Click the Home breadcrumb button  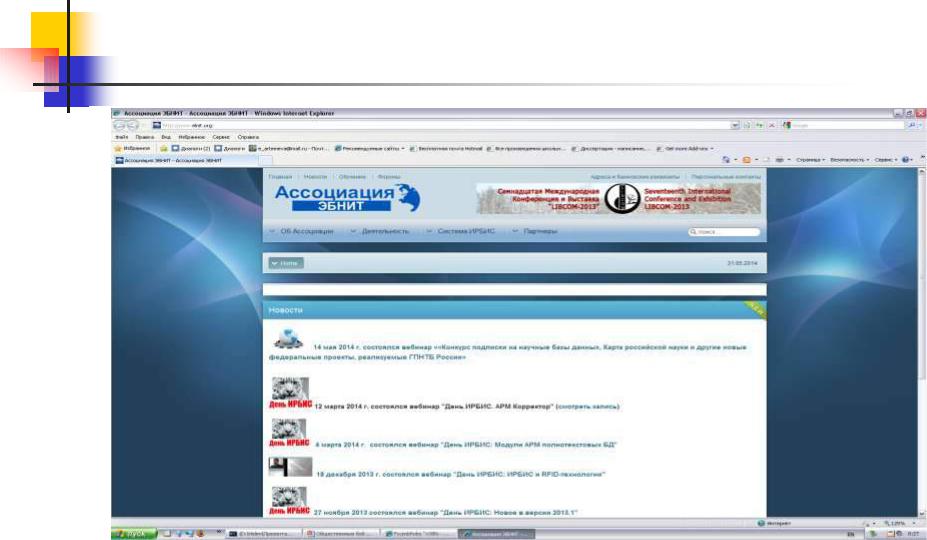[x=286, y=263]
